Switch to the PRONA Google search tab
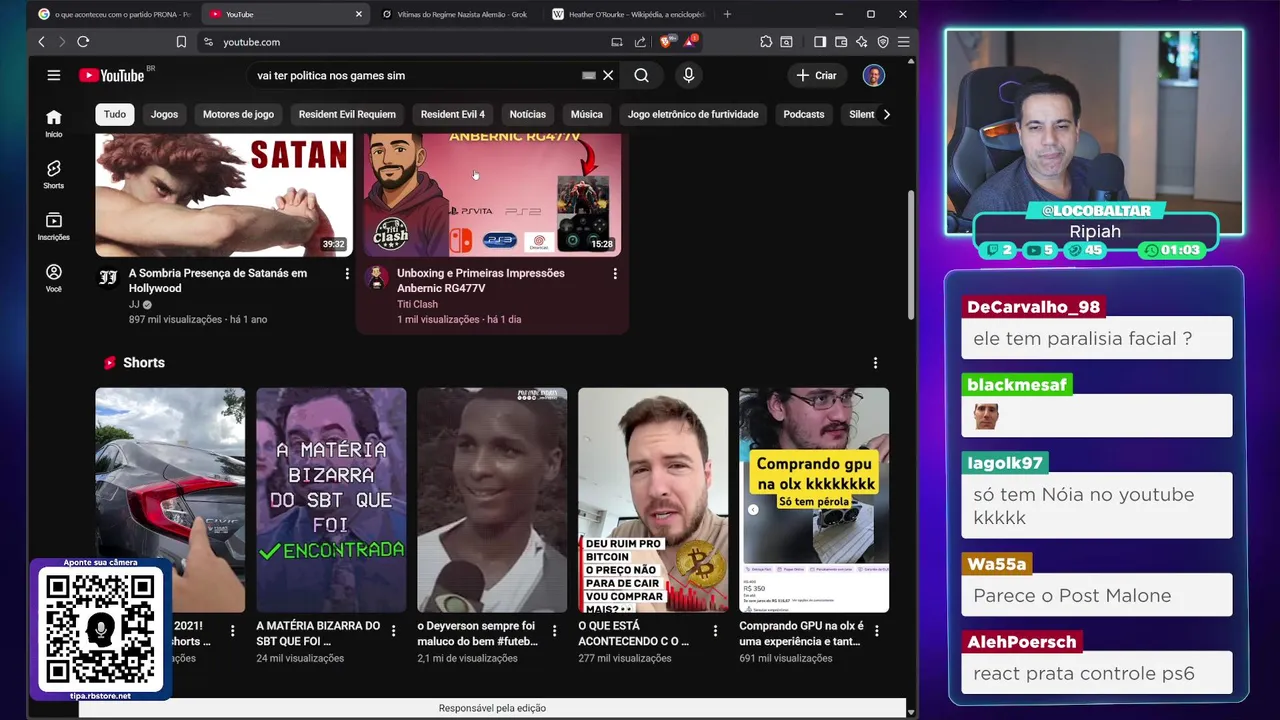The image size is (1280, 720). pos(114,14)
